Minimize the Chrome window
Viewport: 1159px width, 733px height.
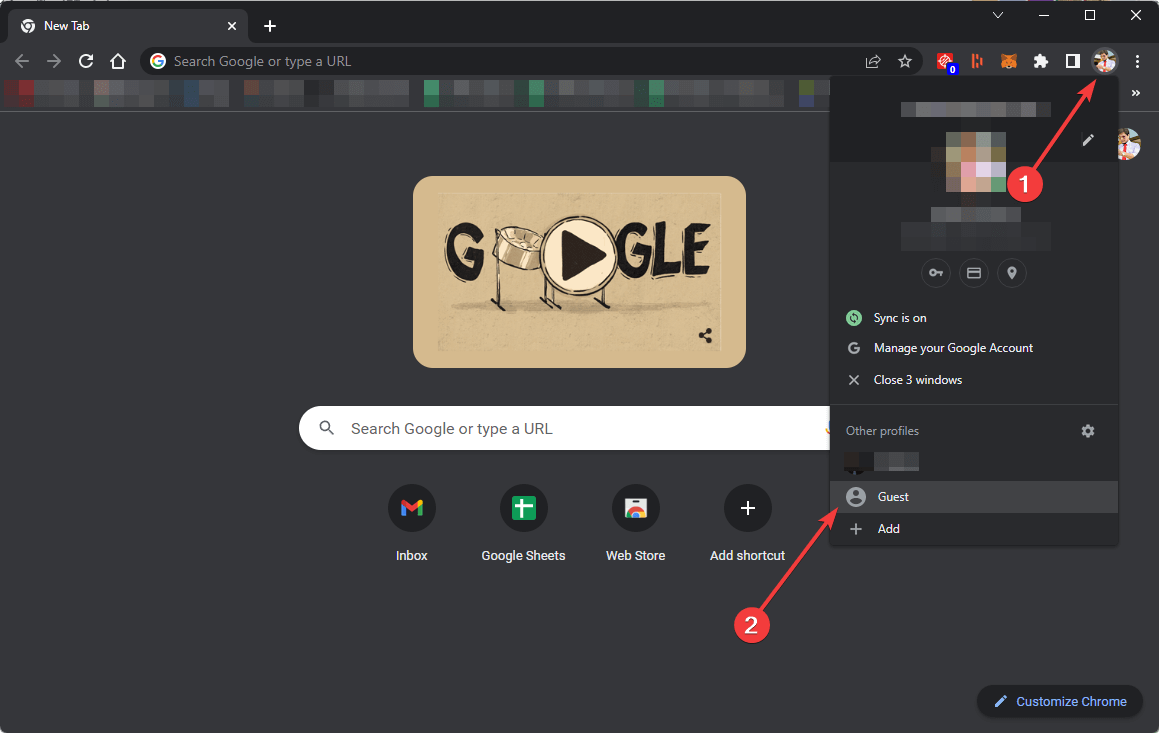pos(1044,16)
